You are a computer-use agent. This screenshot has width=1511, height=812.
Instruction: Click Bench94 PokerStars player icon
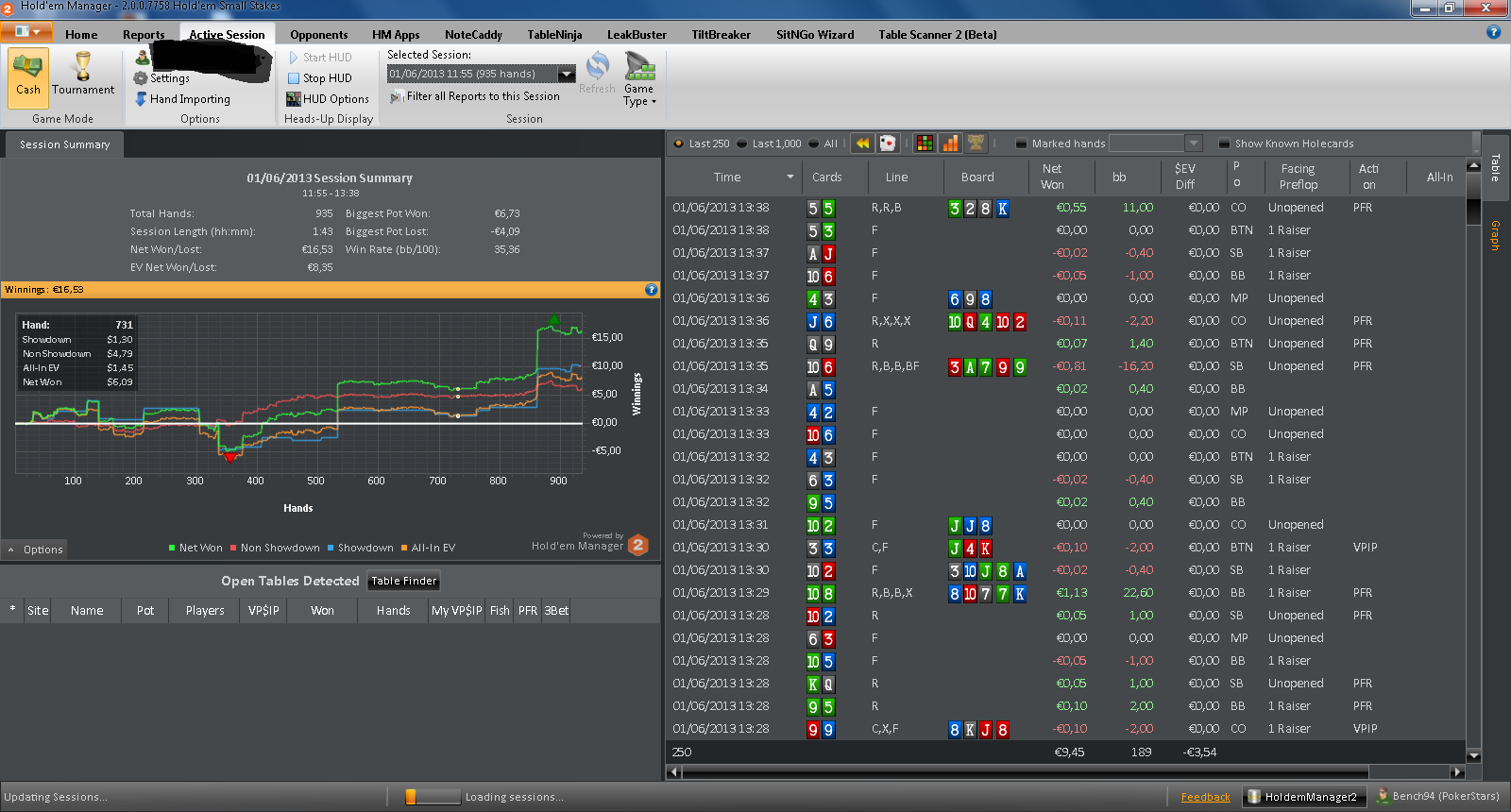click(x=1382, y=796)
